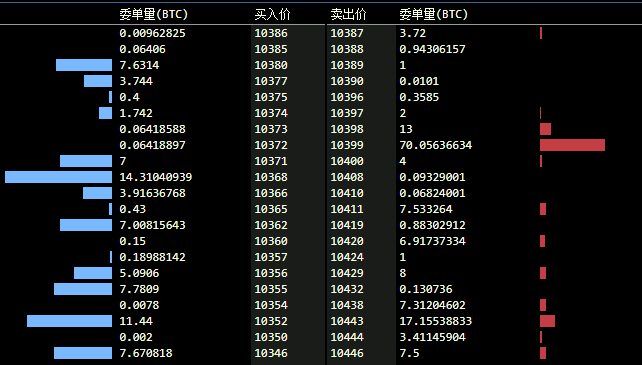Click the 卖出价 column header
This screenshot has height=365, width=642.
348,14
